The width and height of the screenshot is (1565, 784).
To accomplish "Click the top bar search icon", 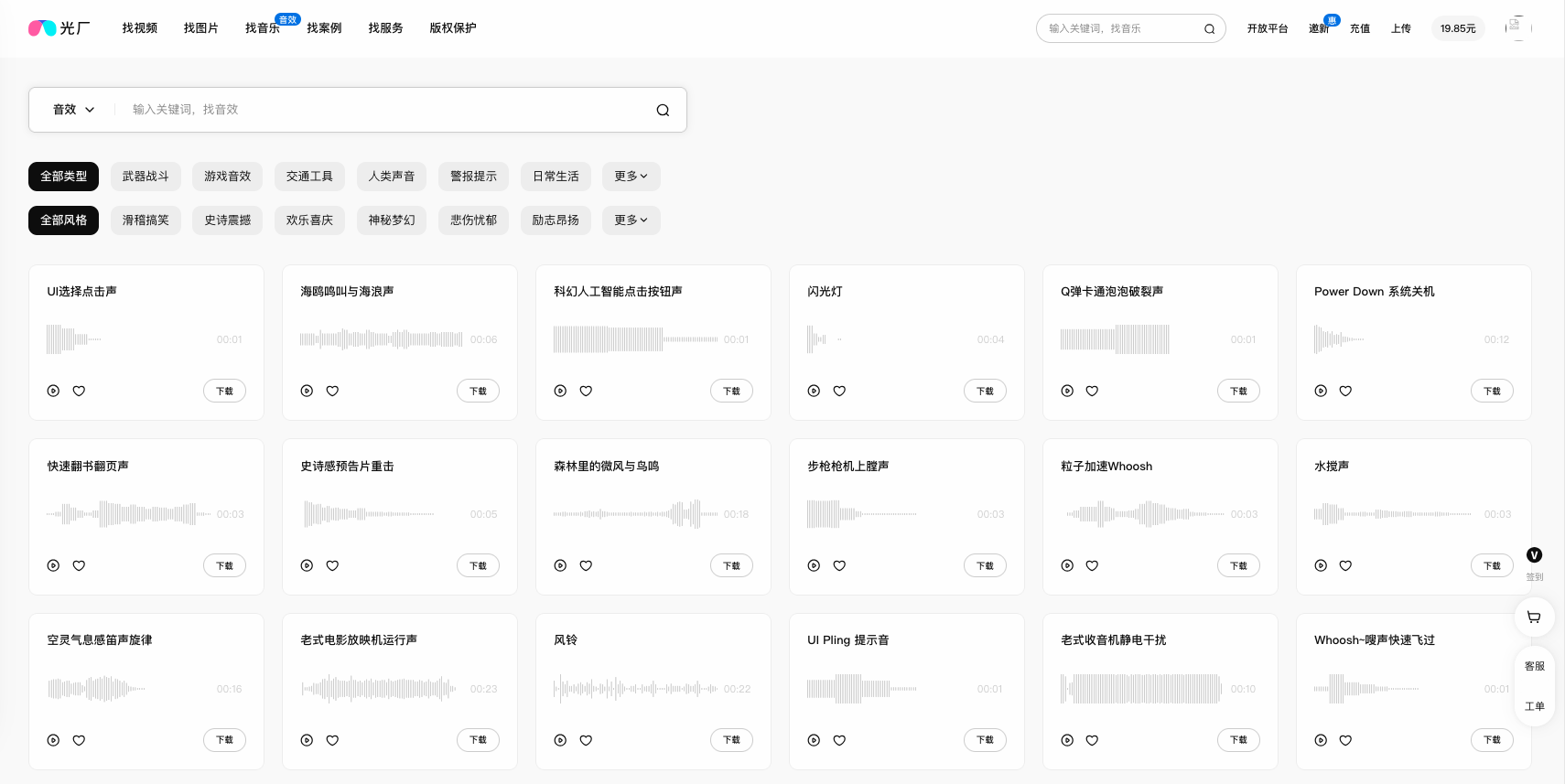I will (1209, 28).
